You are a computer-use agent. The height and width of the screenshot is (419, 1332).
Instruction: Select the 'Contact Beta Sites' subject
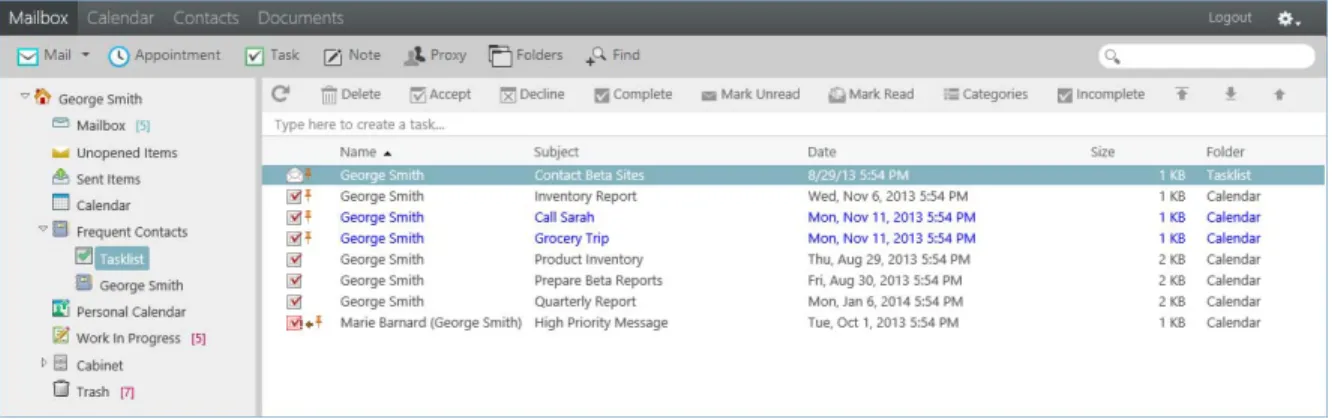589,175
